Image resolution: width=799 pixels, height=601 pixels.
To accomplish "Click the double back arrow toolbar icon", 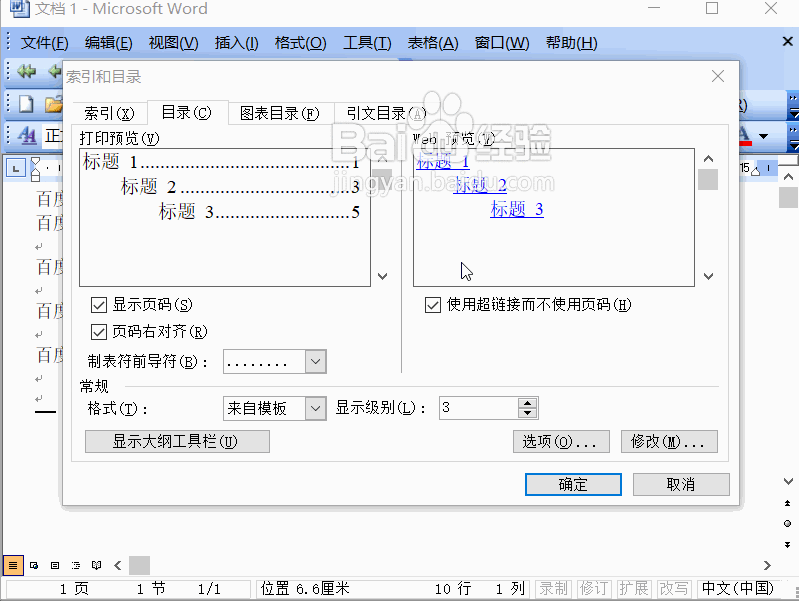I will click(x=27, y=71).
